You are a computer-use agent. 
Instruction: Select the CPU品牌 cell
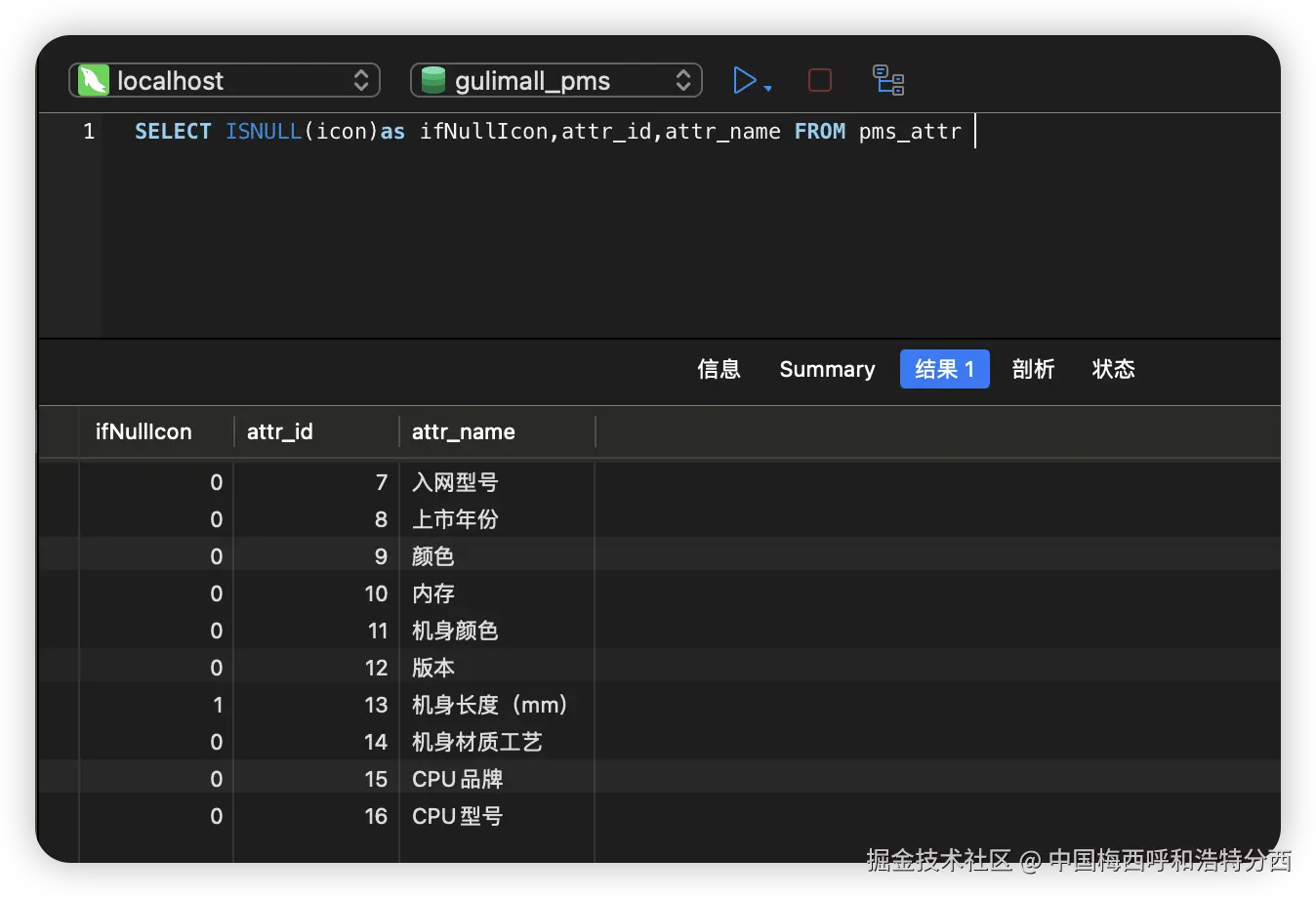point(497,779)
